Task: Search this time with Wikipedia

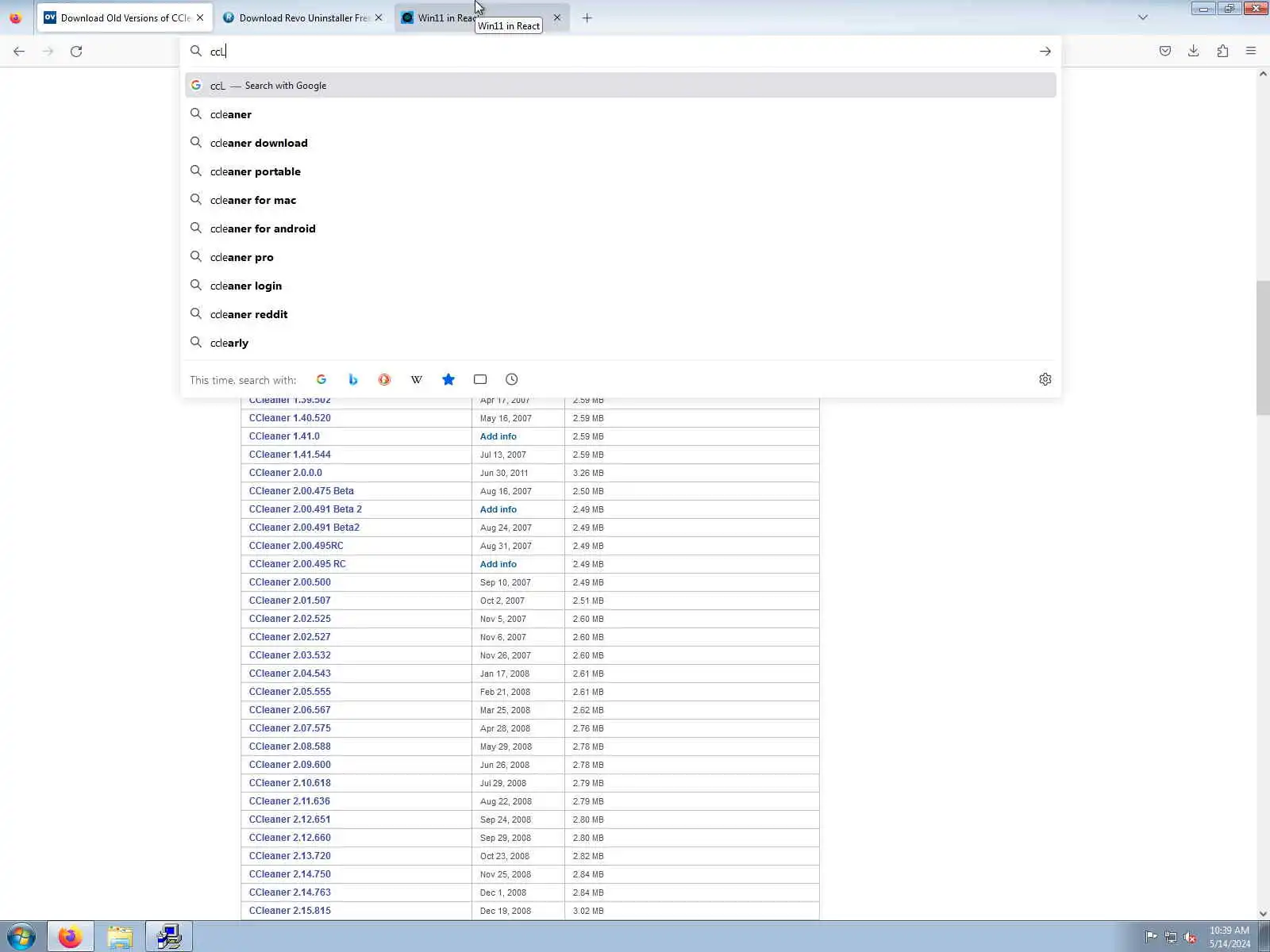Action: point(417,380)
